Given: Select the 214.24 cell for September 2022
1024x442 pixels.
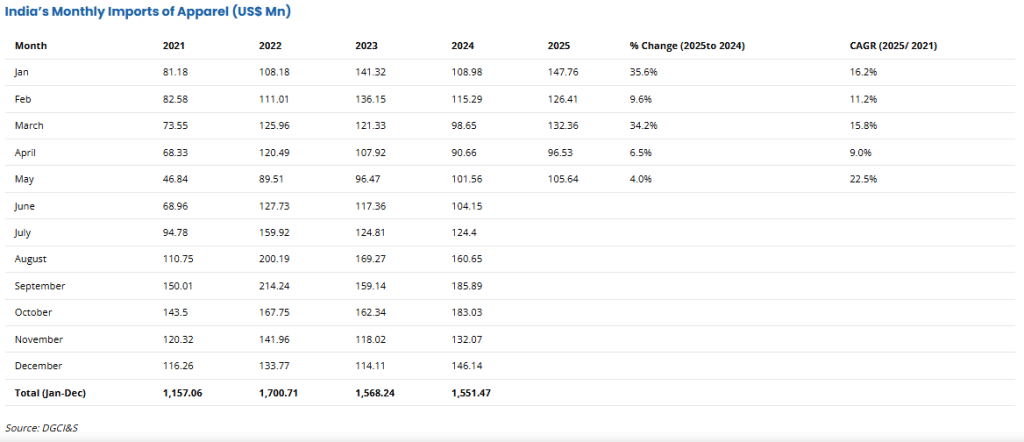Looking at the screenshot, I should [275, 286].
